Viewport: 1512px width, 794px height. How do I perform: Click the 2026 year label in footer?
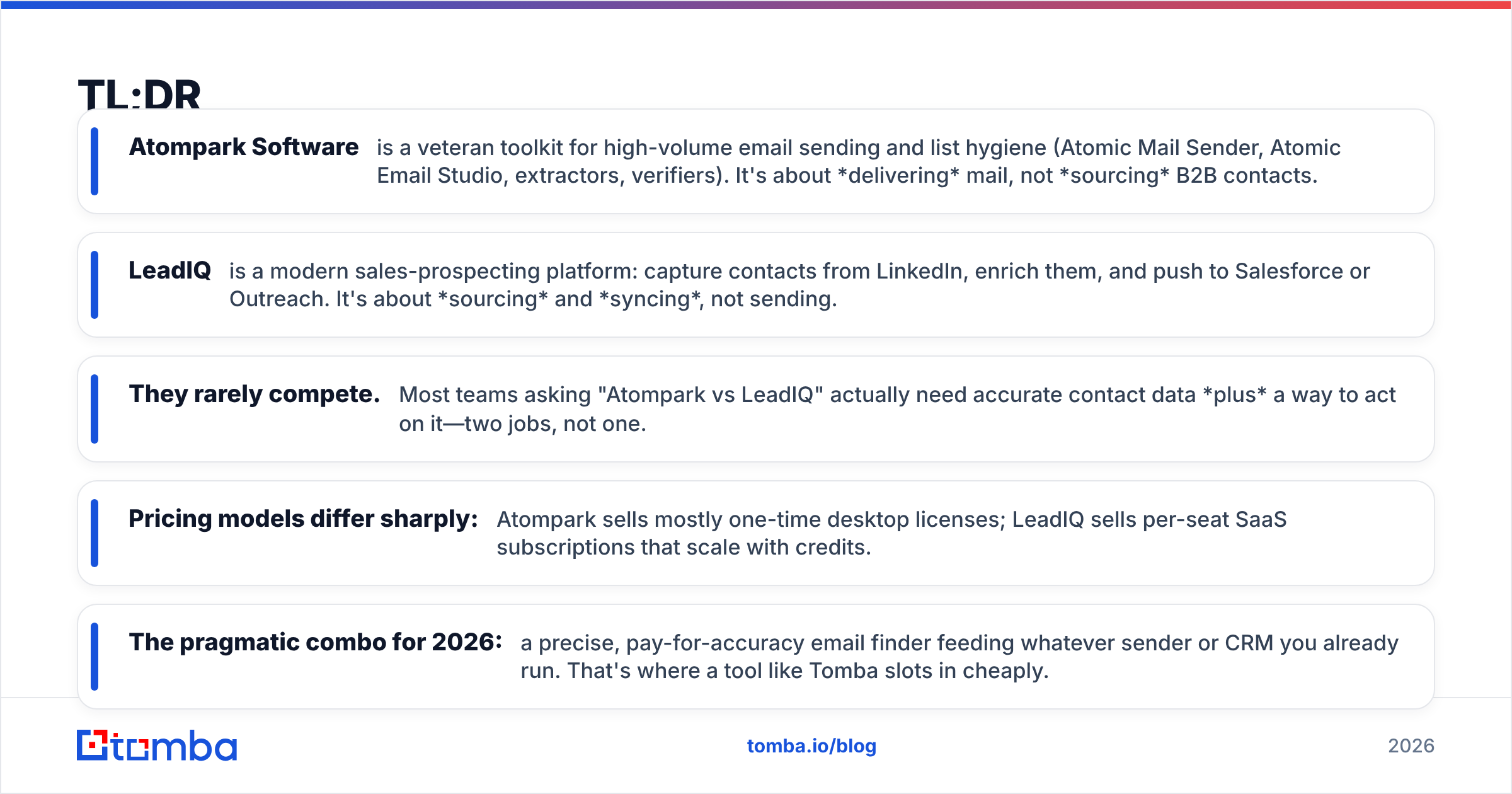tap(1411, 746)
